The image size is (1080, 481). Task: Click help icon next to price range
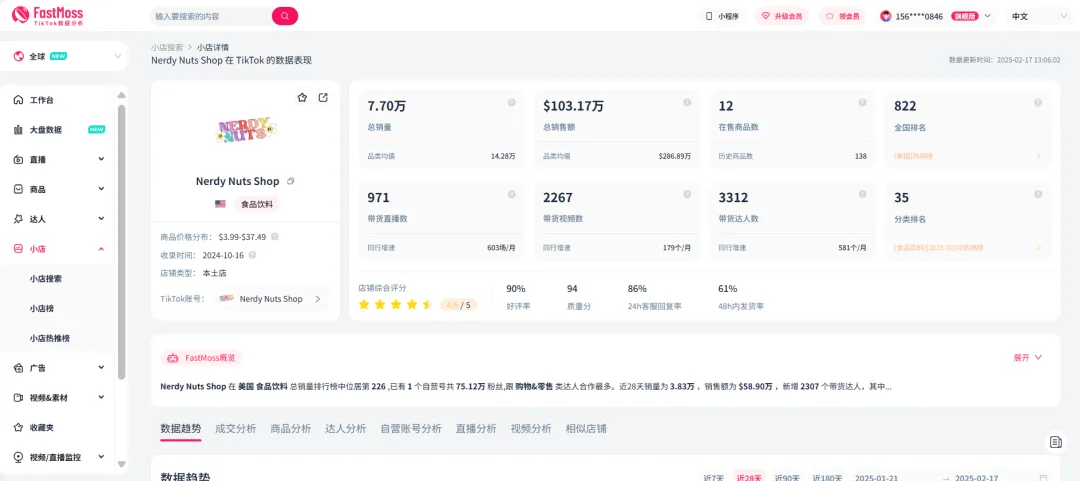click(x=275, y=236)
